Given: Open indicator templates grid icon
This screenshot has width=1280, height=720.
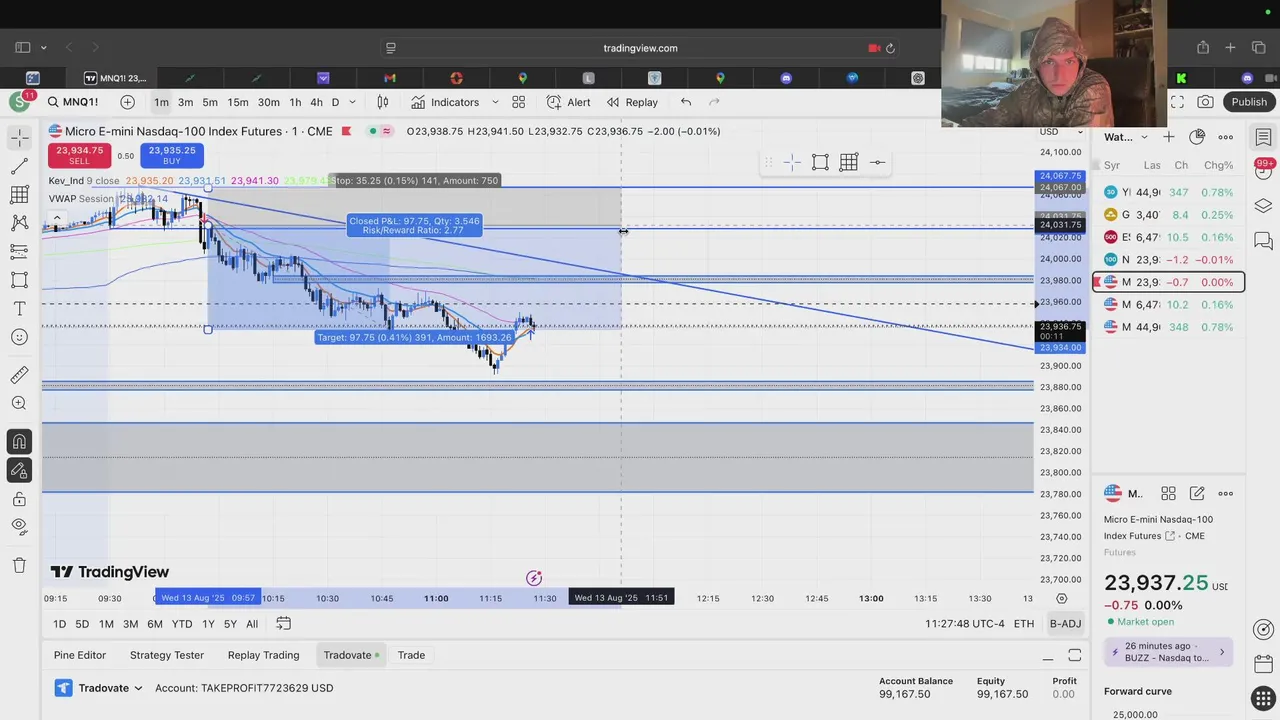Looking at the screenshot, I should coord(518,102).
